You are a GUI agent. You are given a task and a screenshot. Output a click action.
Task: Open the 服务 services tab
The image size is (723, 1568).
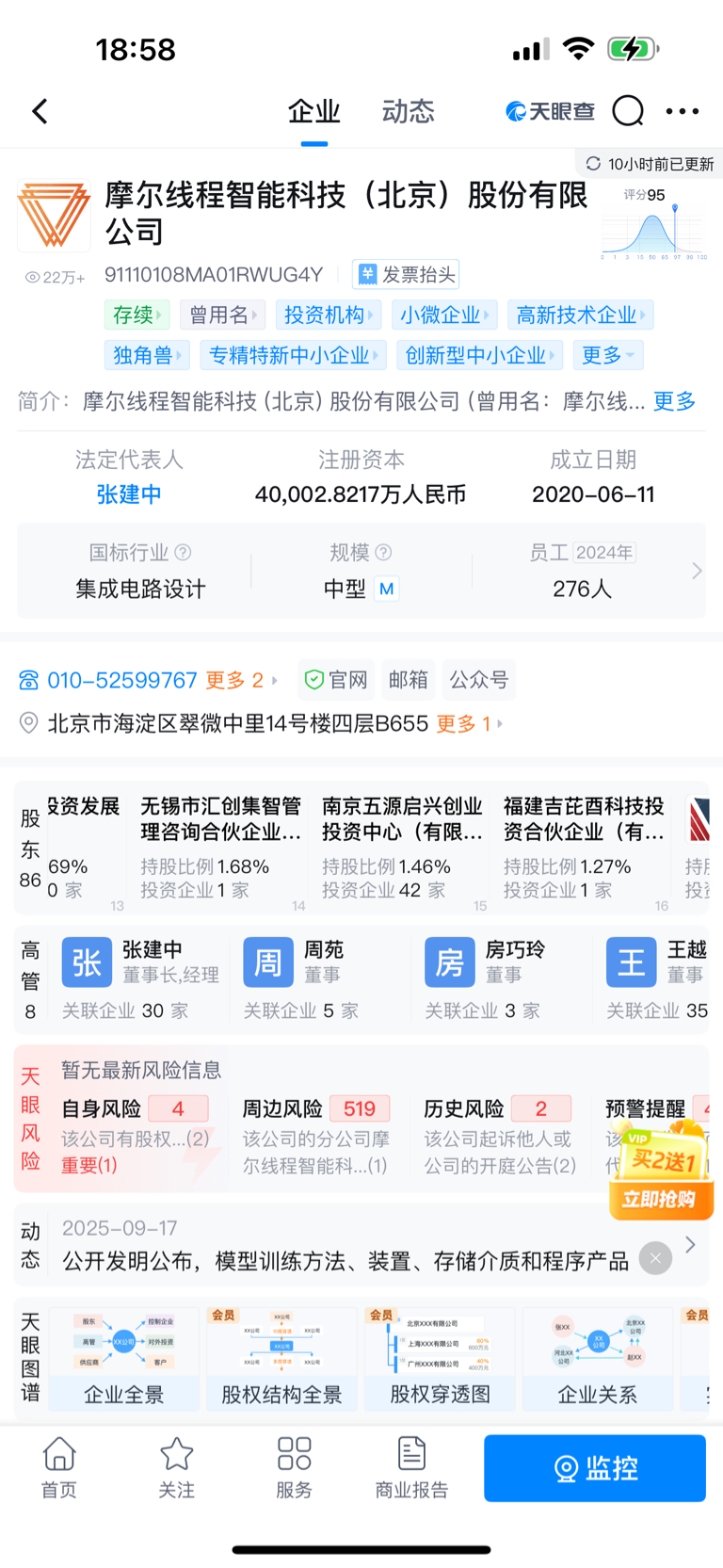click(x=294, y=1467)
